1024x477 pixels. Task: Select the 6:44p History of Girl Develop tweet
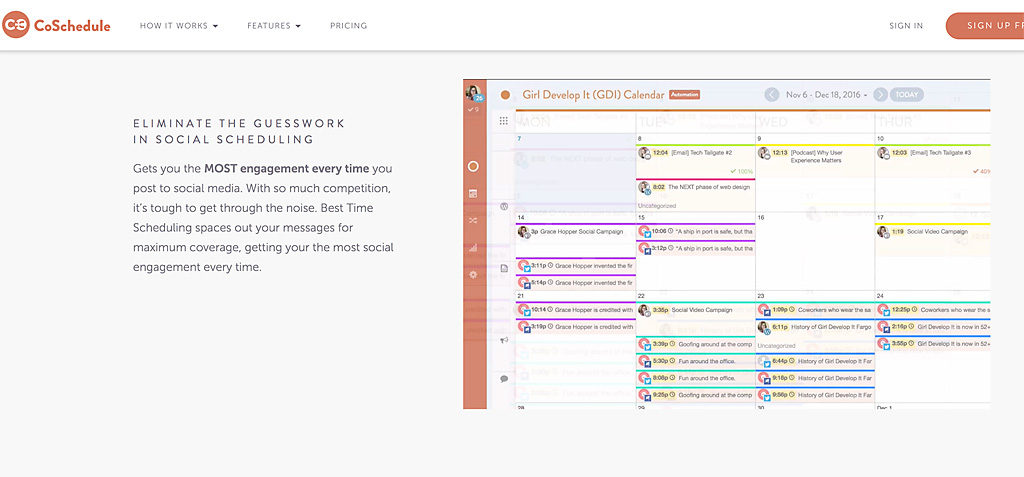coord(815,361)
